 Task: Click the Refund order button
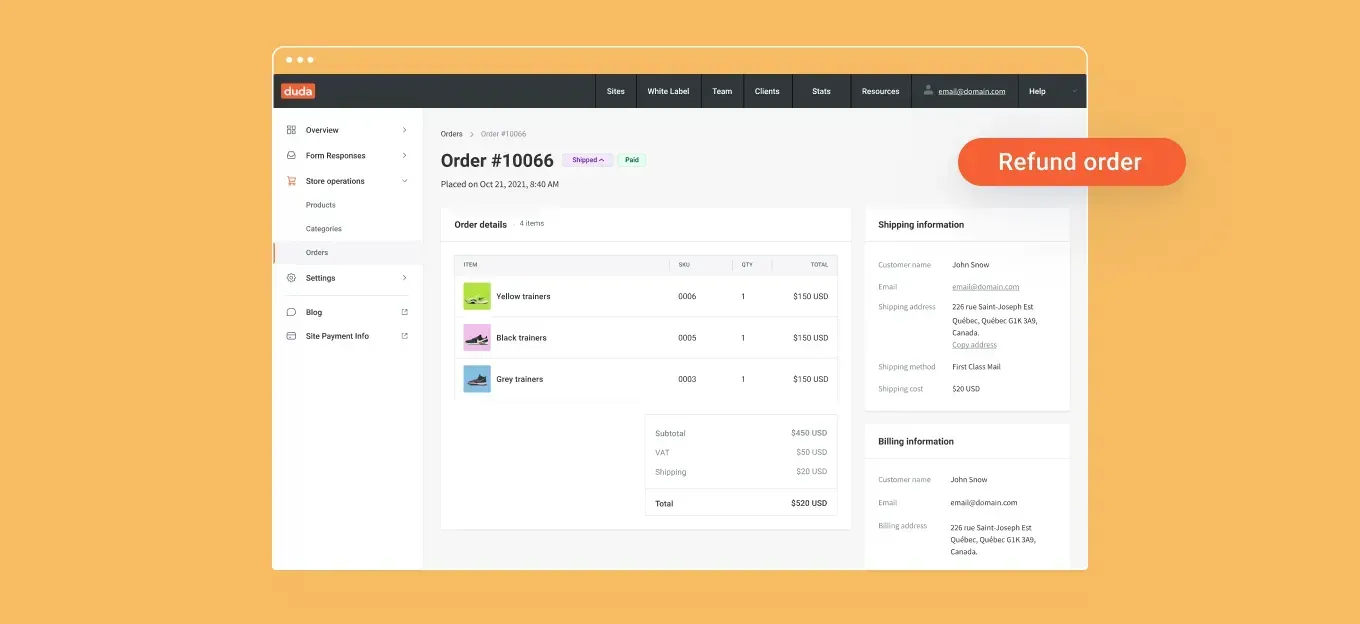(1071, 162)
